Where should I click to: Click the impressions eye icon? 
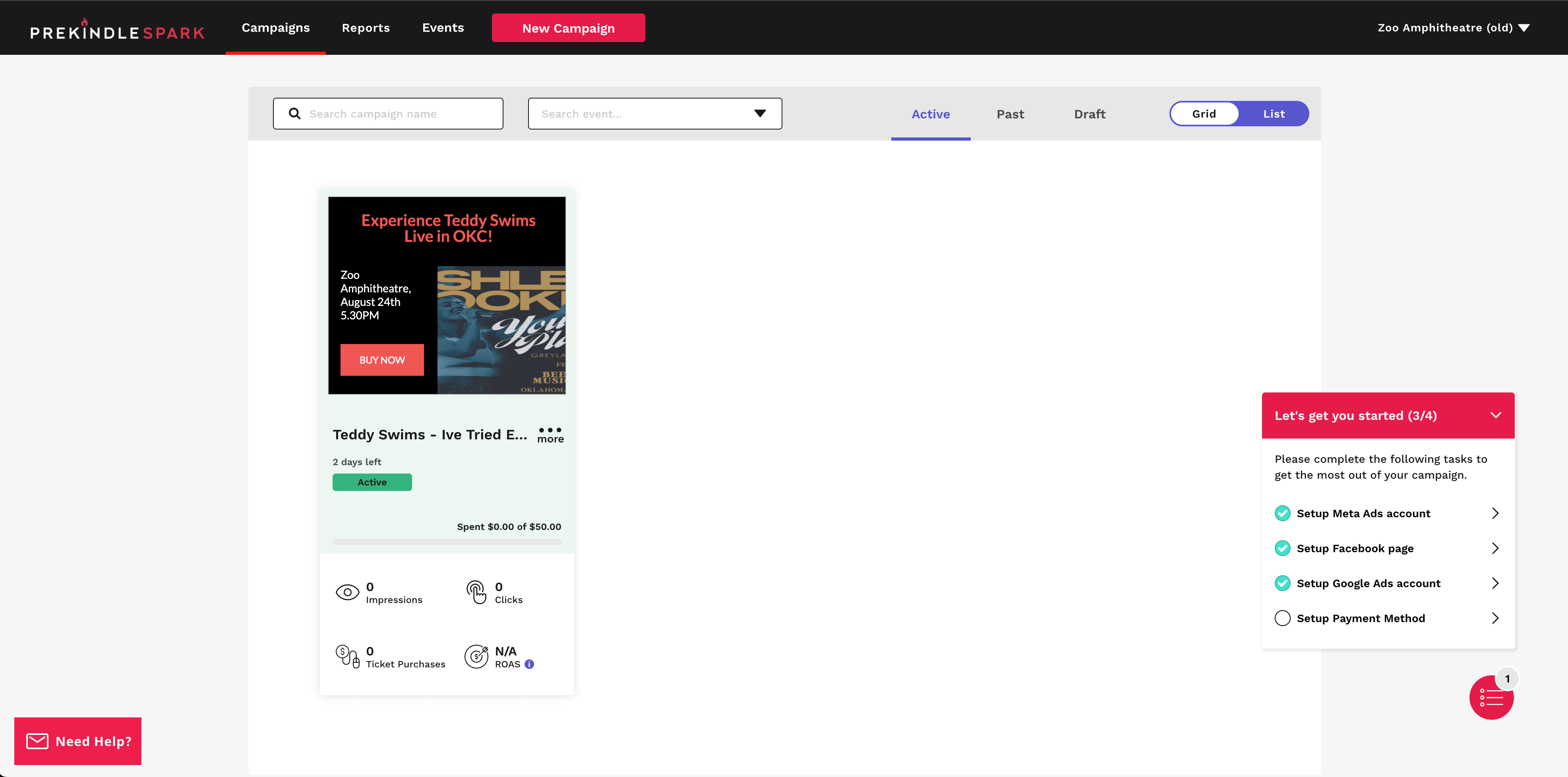[348, 592]
